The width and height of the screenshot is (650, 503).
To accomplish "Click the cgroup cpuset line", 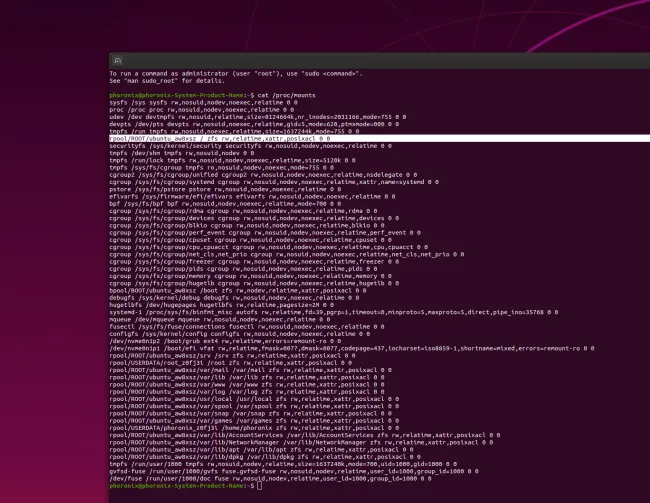I will 250,240.
